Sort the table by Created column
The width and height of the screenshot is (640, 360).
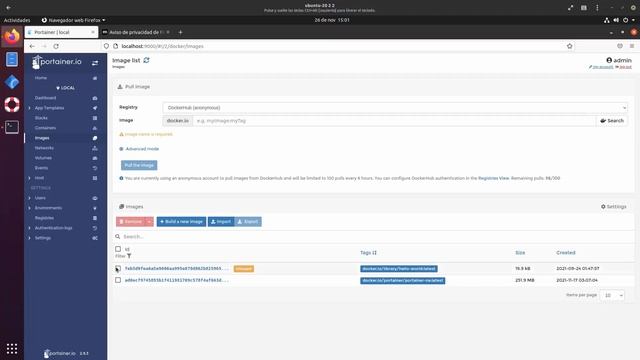click(x=566, y=253)
